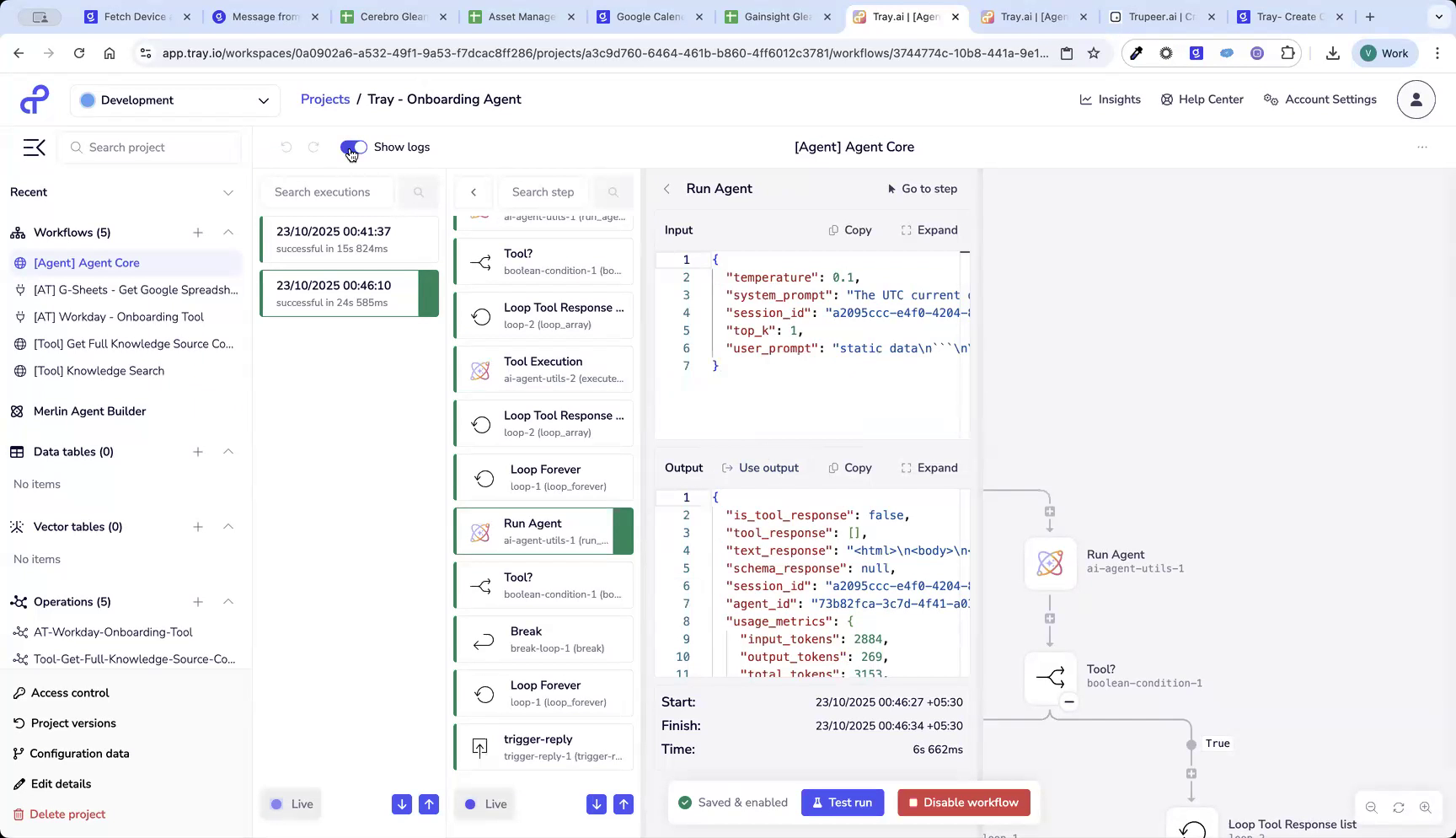
Task: Click the Test run button
Action: tap(842, 802)
